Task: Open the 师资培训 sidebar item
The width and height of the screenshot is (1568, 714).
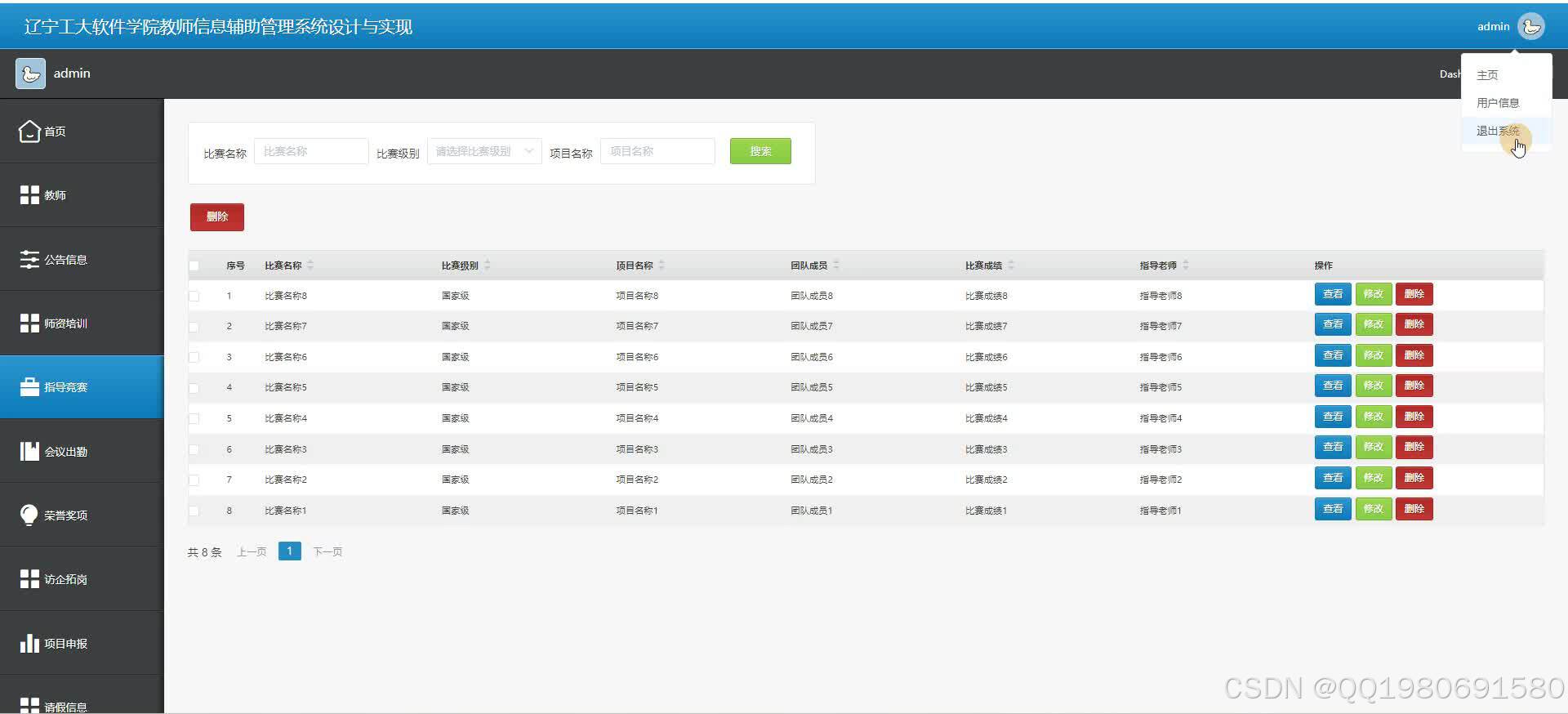Action: tap(82, 323)
